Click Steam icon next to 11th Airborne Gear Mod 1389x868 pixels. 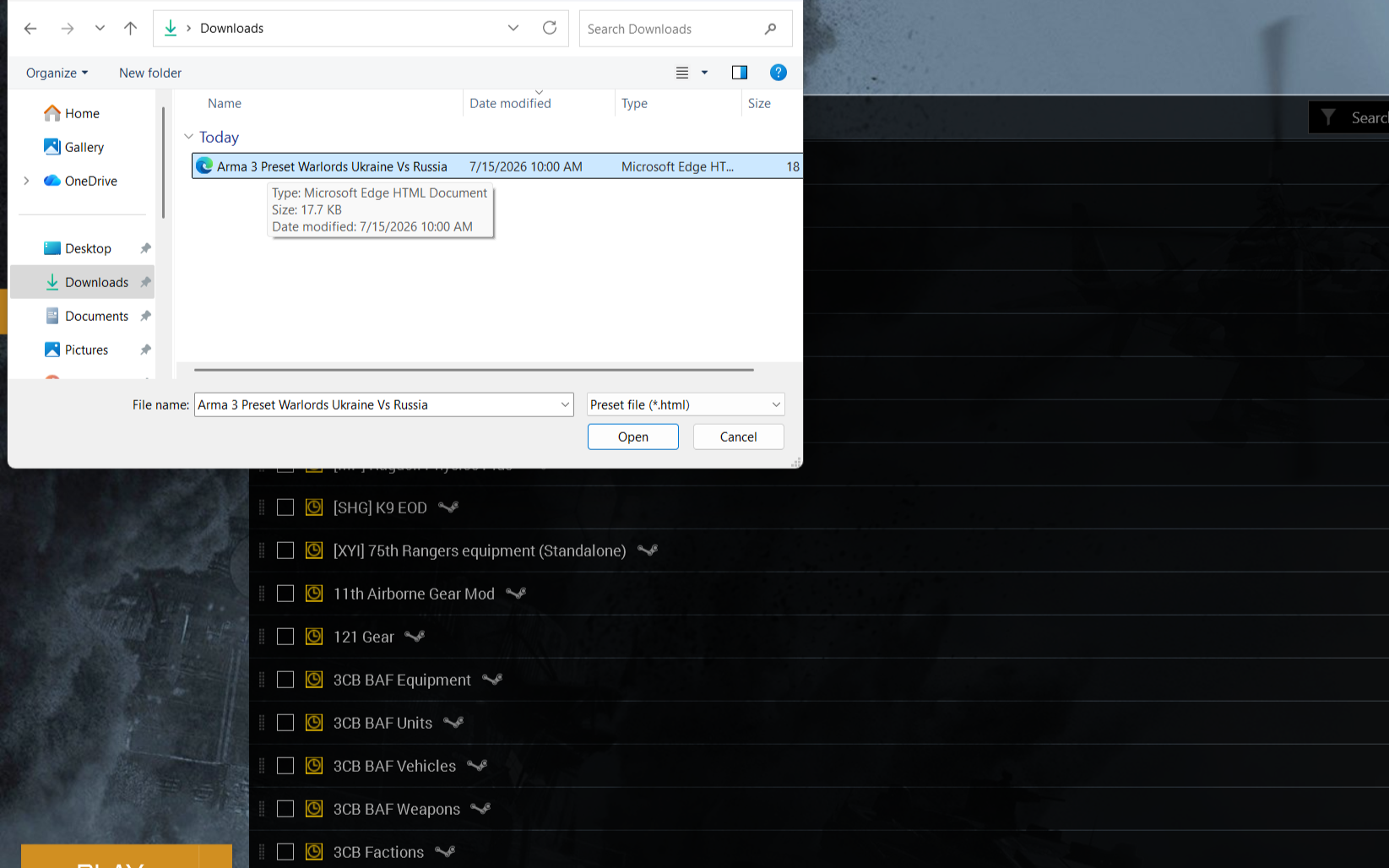coord(516,593)
